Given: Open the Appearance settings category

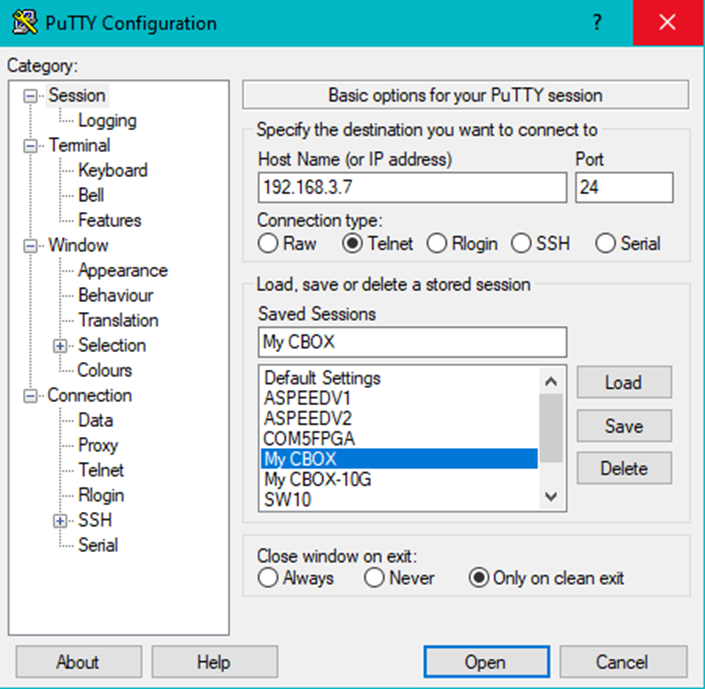Looking at the screenshot, I should [x=123, y=270].
